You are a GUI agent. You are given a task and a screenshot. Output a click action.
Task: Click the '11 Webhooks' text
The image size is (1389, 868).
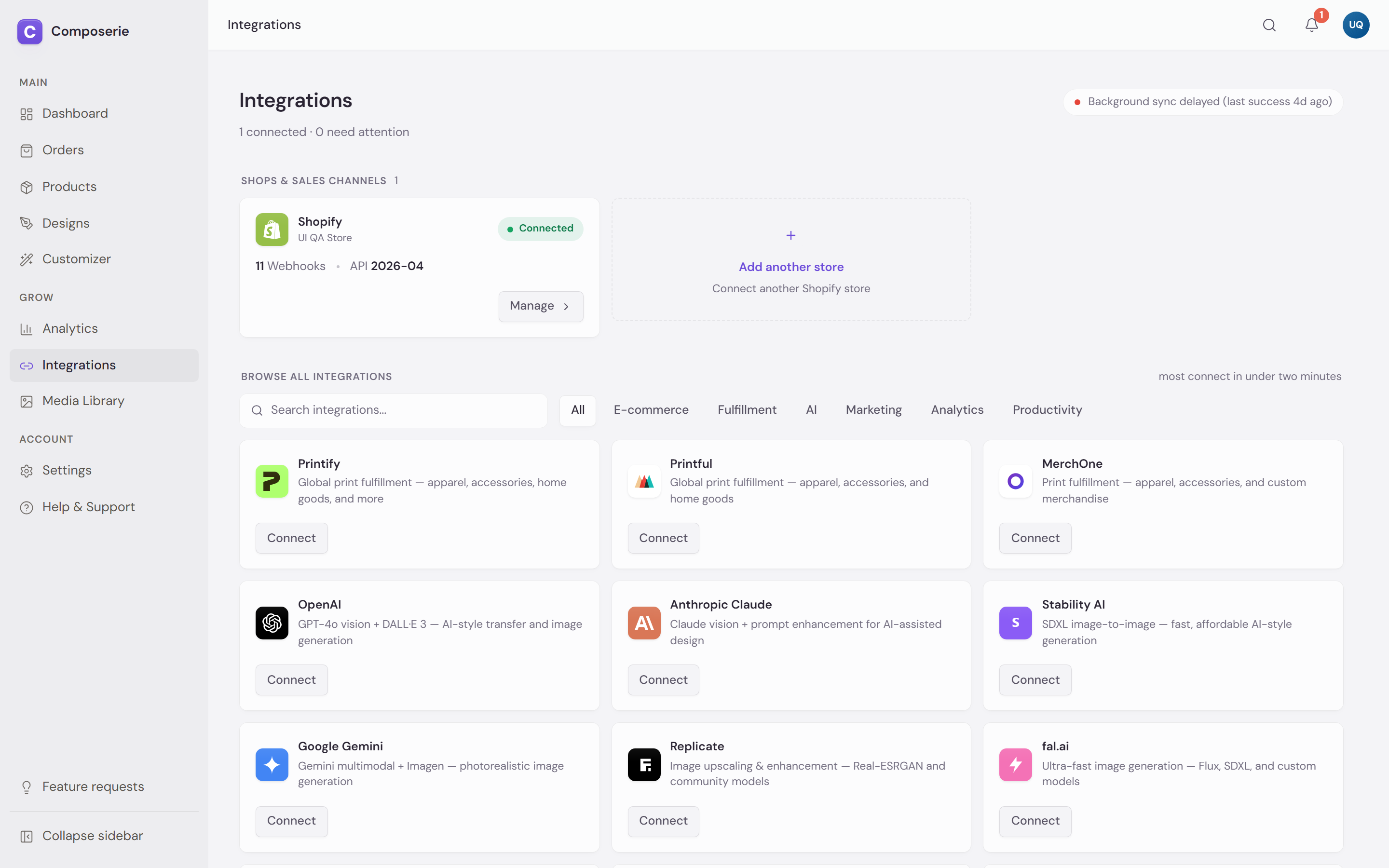[290, 266]
